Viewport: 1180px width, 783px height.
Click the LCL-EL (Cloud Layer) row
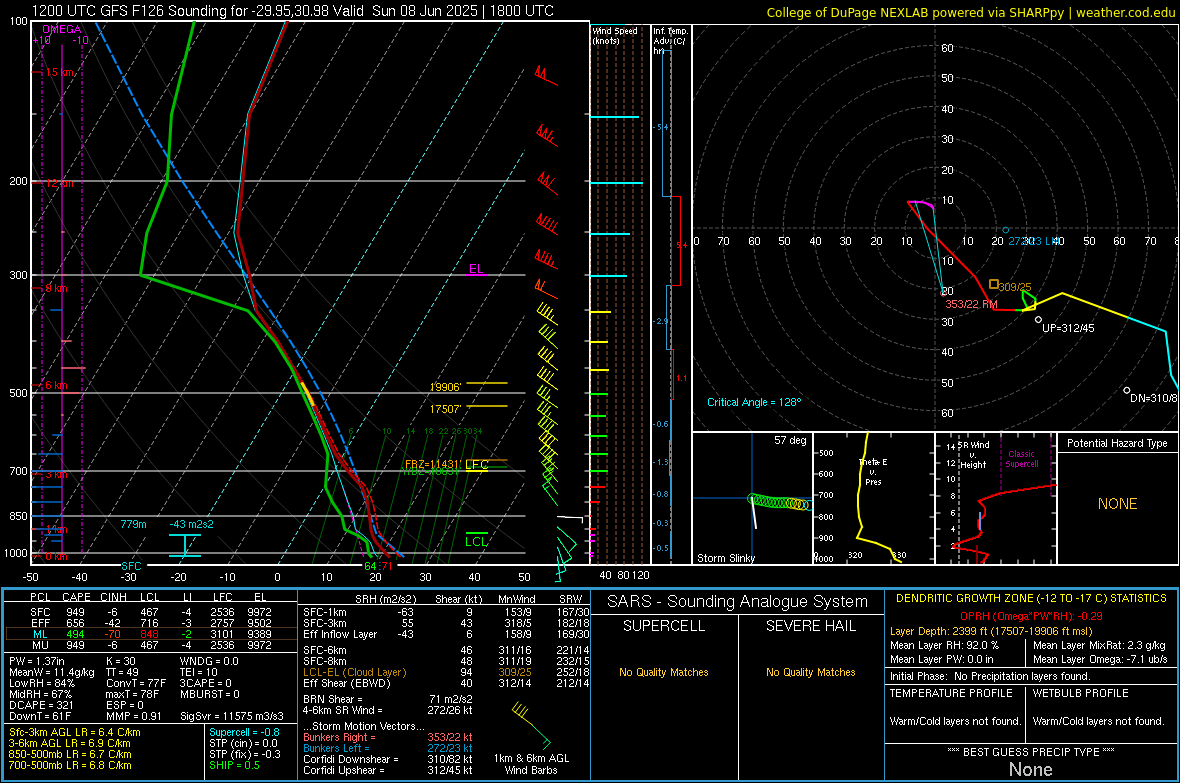(x=446, y=672)
